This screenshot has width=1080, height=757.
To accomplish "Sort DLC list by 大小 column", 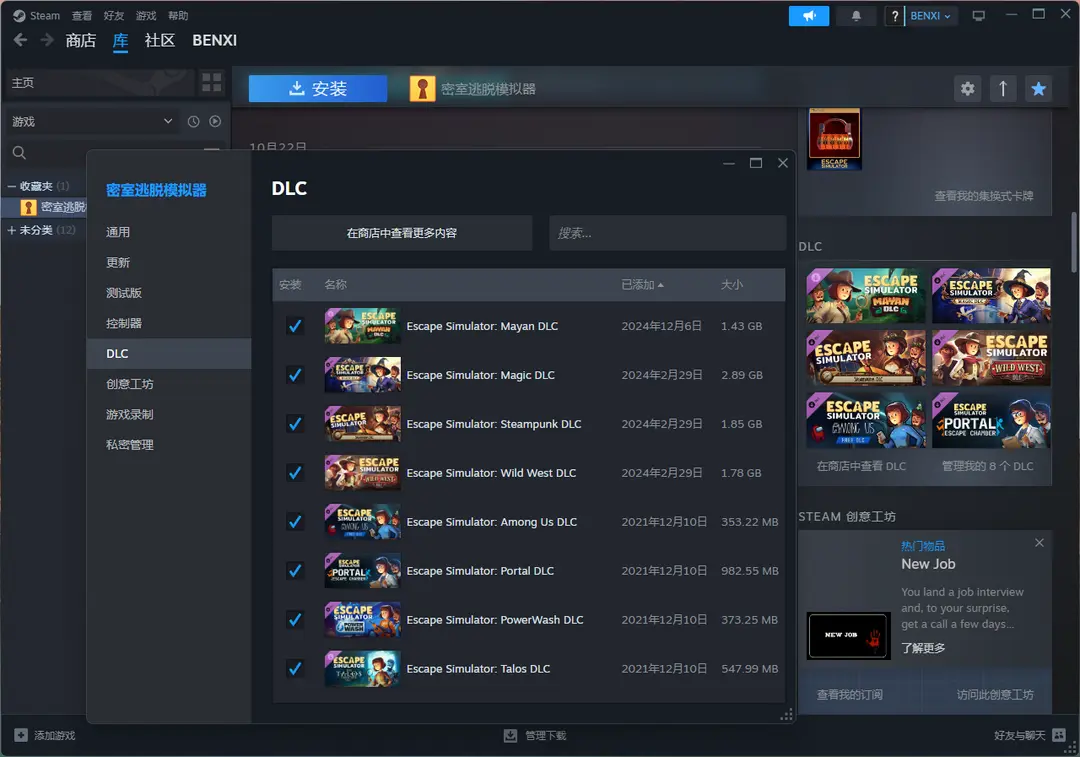I will [x=731, y=284].
